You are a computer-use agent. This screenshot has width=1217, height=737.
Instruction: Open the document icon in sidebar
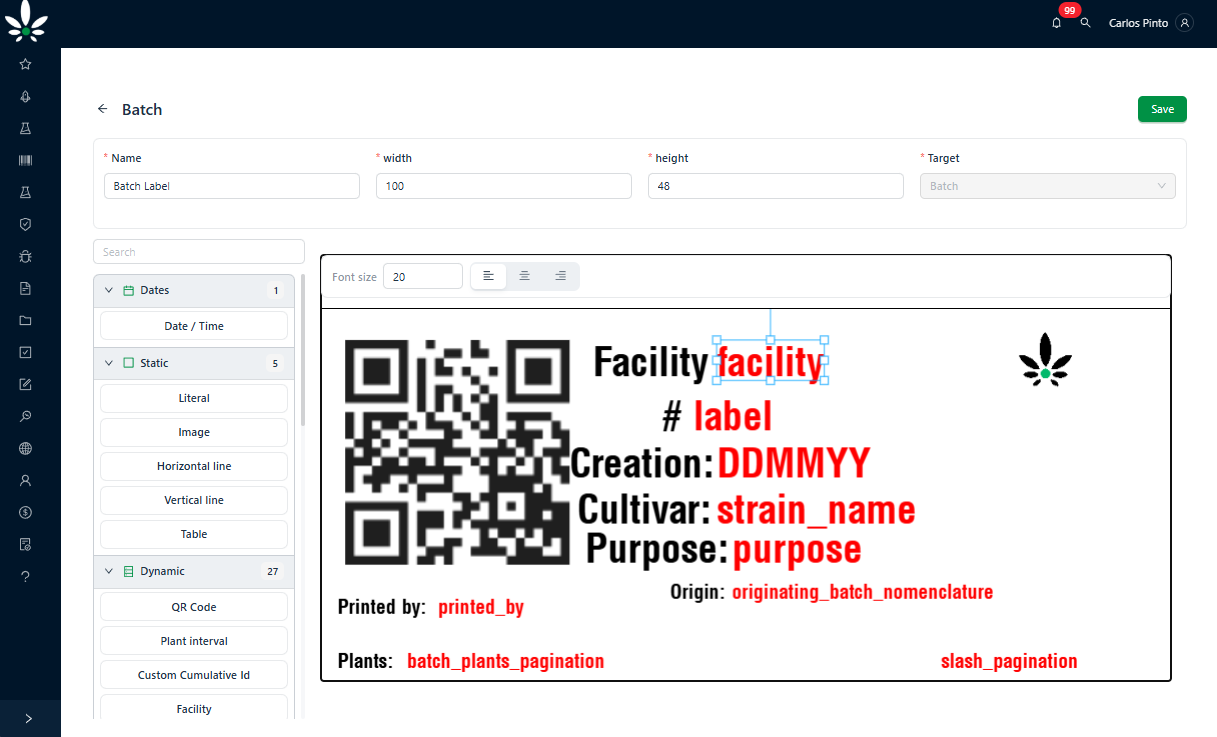tap(25, 288)
